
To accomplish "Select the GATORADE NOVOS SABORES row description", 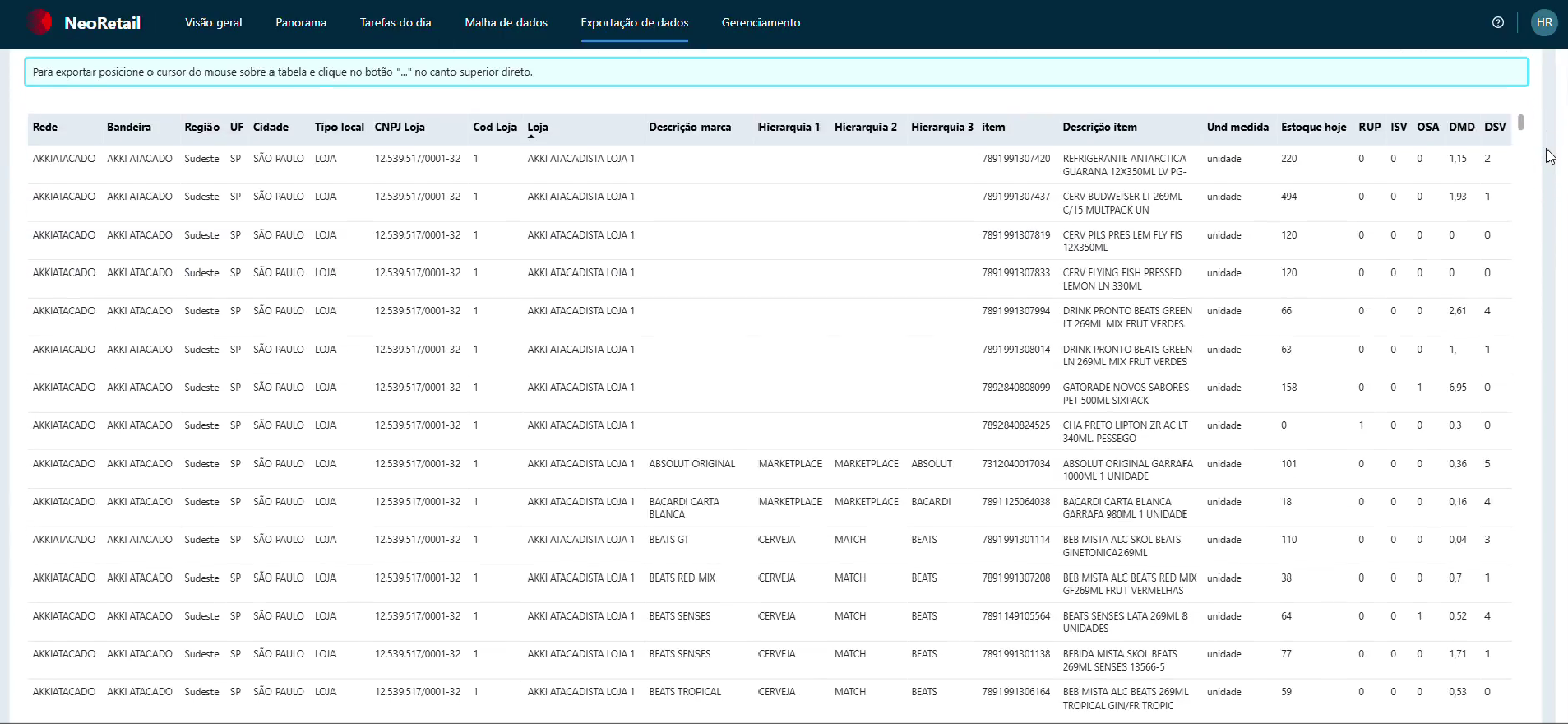I will coord(1126,393).
